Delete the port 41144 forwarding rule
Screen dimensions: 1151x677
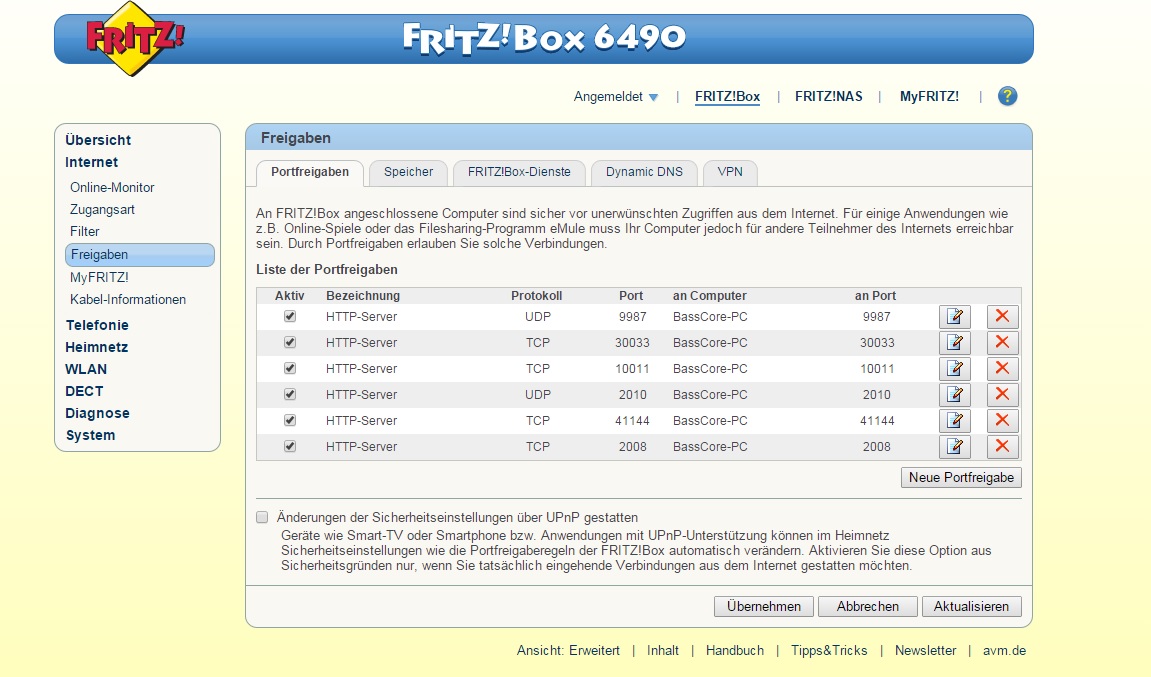1002,421
